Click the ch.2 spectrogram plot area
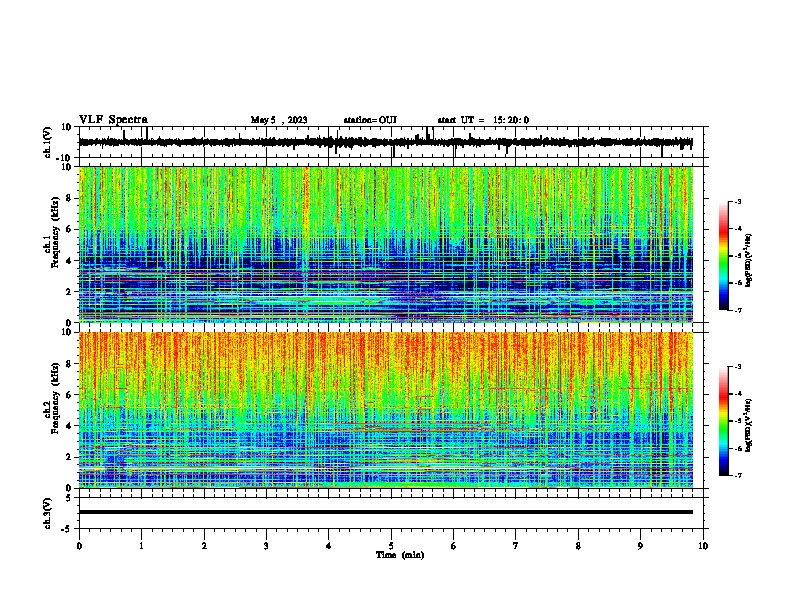The image size is (792, 612). (x=386, y=410)
